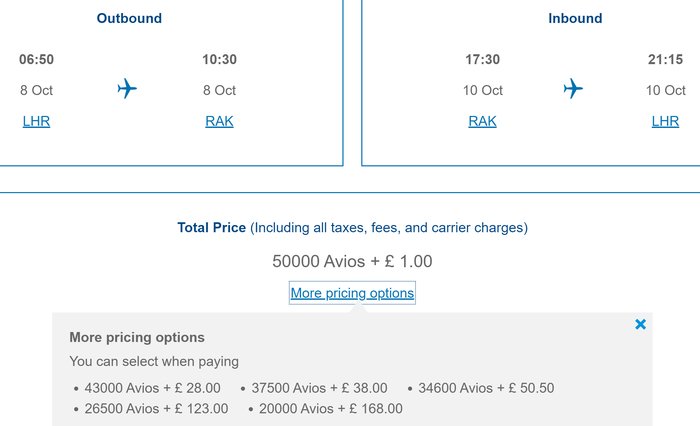Click the 06:50 outbound departure time
Viewport: 700px width, 426px height.
(36, 59)
